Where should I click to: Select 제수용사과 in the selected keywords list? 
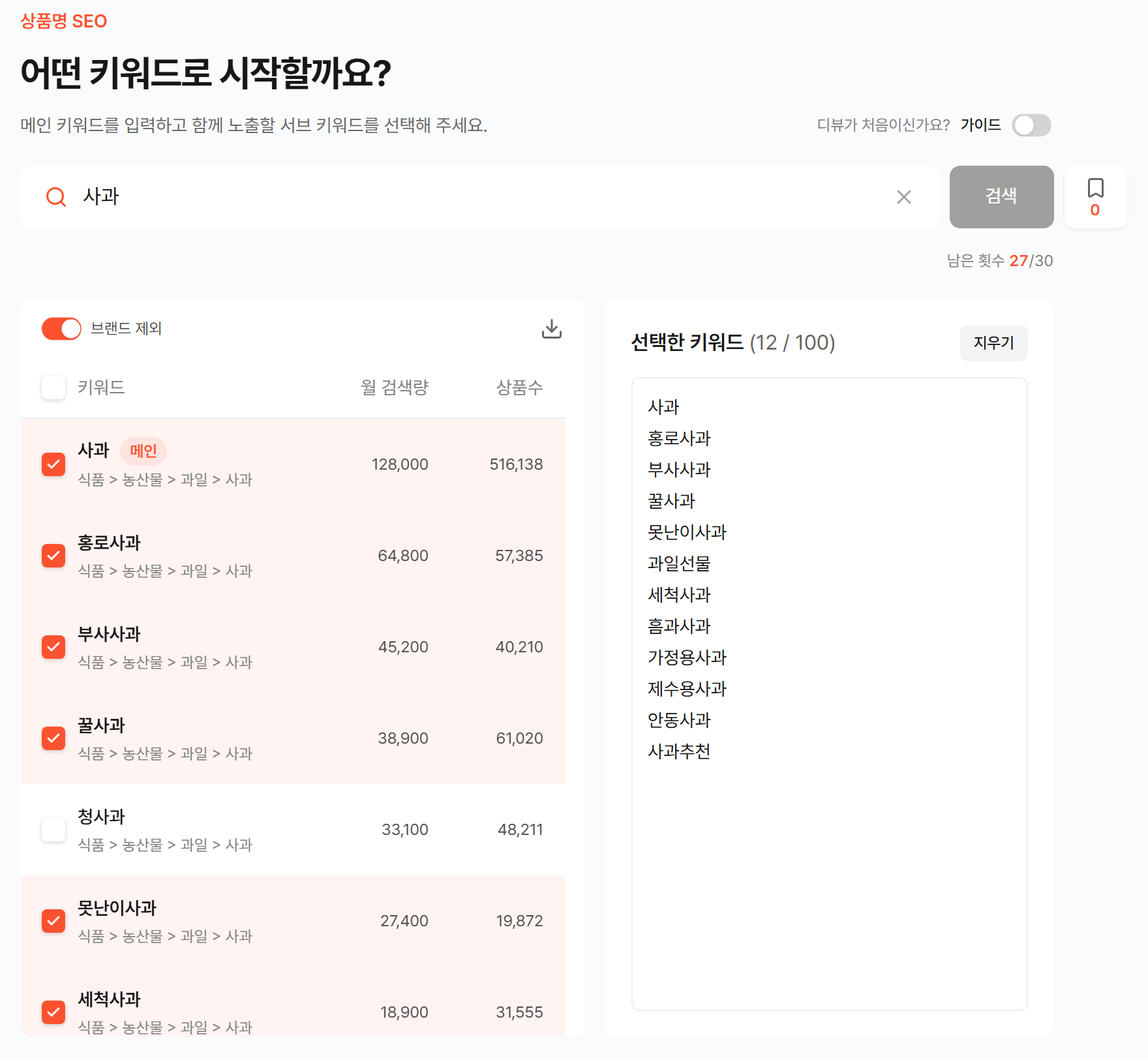687,689
